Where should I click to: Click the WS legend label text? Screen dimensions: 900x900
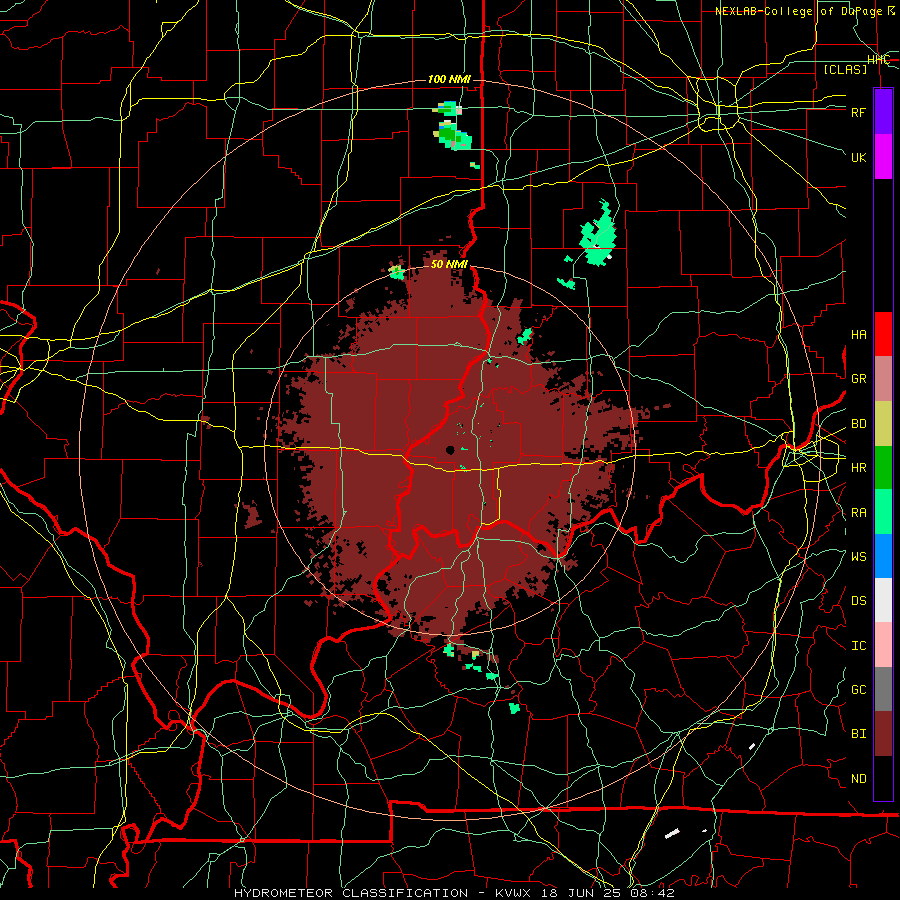(x=858, y=557)
